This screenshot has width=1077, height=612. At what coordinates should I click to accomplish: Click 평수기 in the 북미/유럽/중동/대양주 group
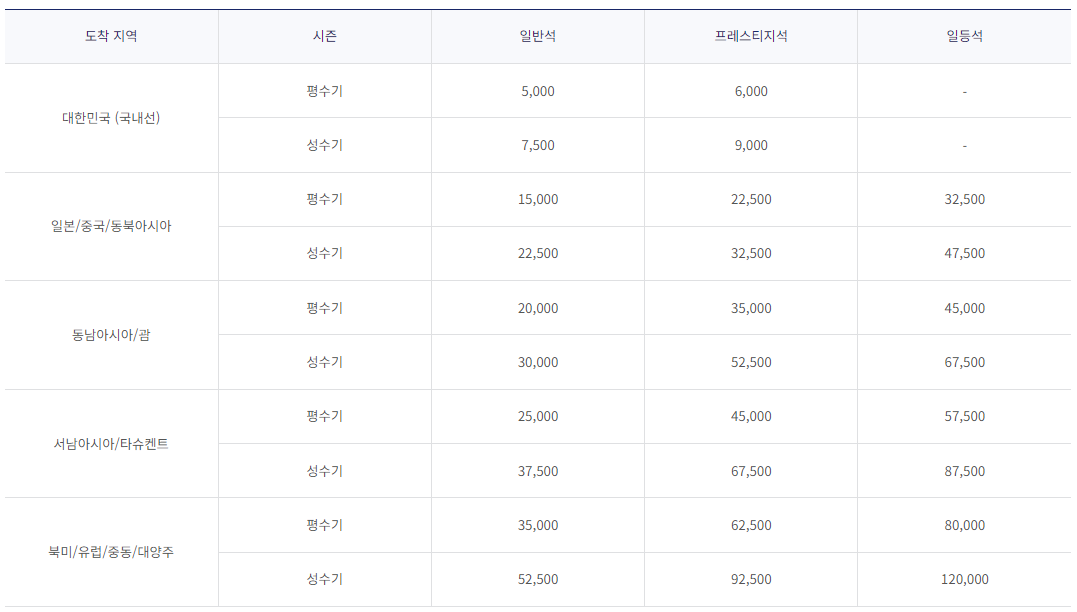coord(325,525)
